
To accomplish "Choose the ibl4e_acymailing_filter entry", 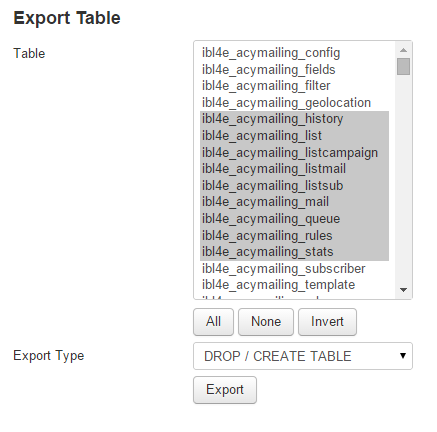I will (294, 86).
